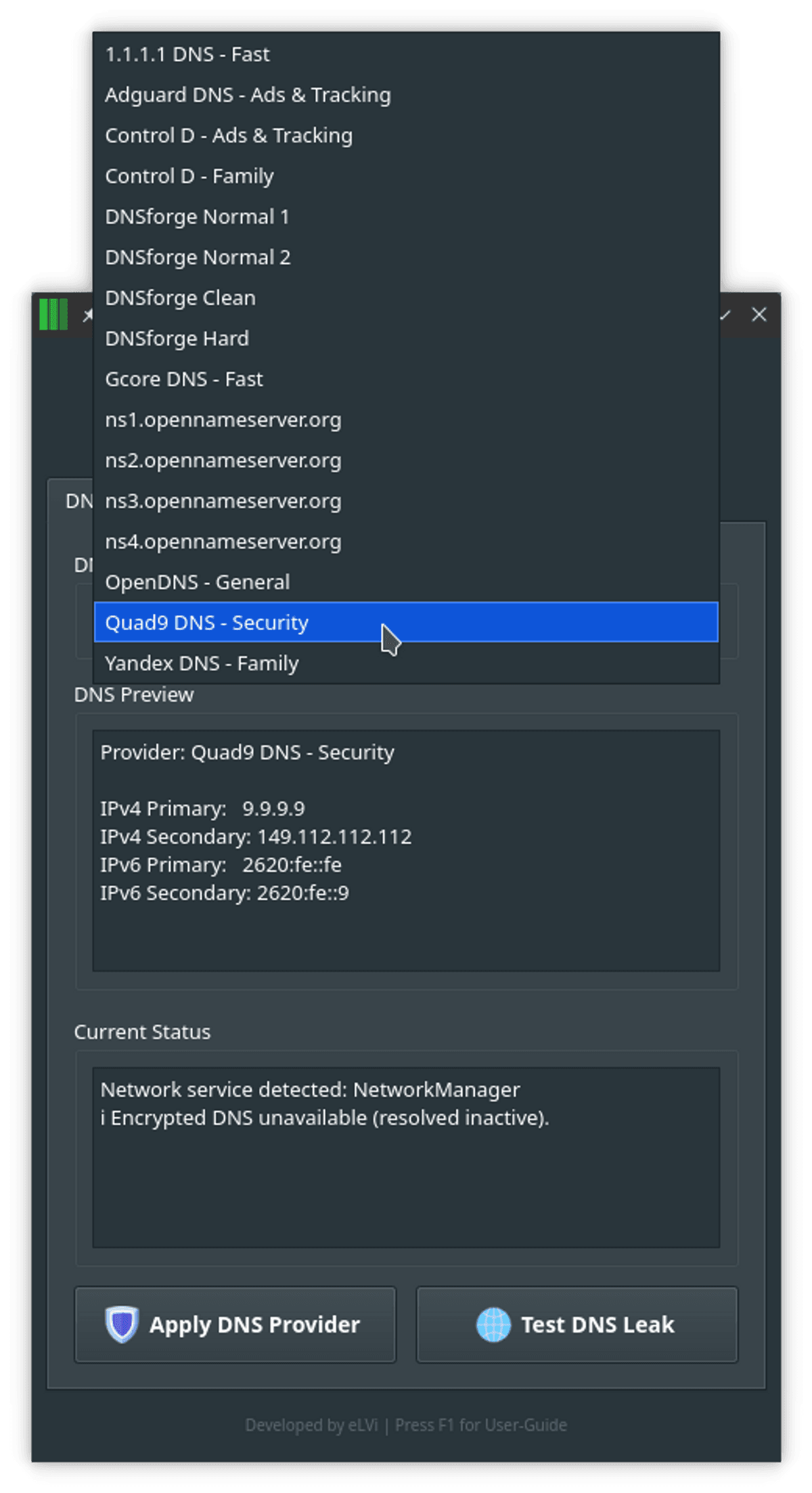Select DNSforge Hard provider
The width and height of the screenshot is (812, 1493).
click(x=177, y=338)
